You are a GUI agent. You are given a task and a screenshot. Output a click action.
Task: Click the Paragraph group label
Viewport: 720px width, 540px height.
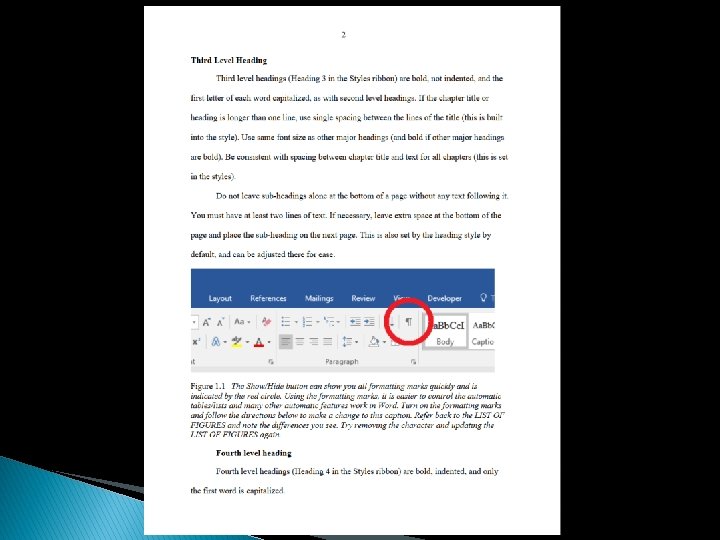[342, 362]
